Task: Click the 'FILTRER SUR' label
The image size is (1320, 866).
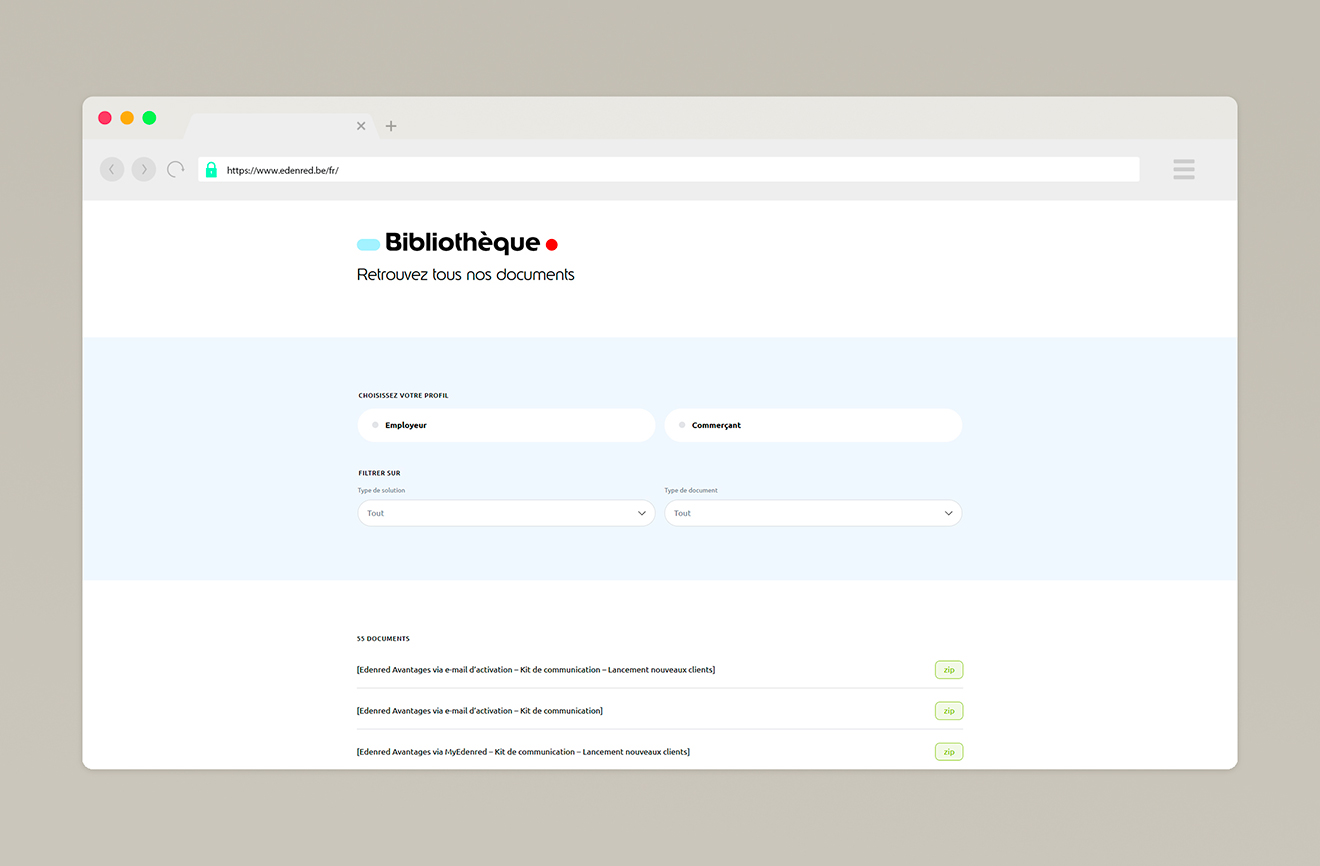Action: 379,473
